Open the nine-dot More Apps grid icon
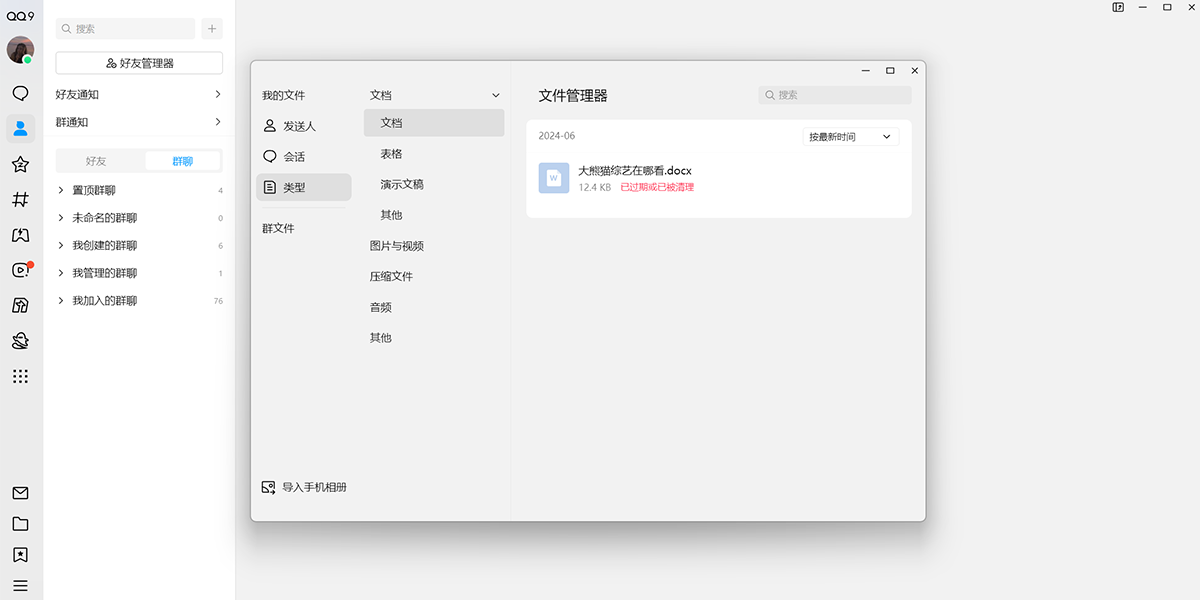This screenshot has width=1200, height=600. tap(20, 375)
